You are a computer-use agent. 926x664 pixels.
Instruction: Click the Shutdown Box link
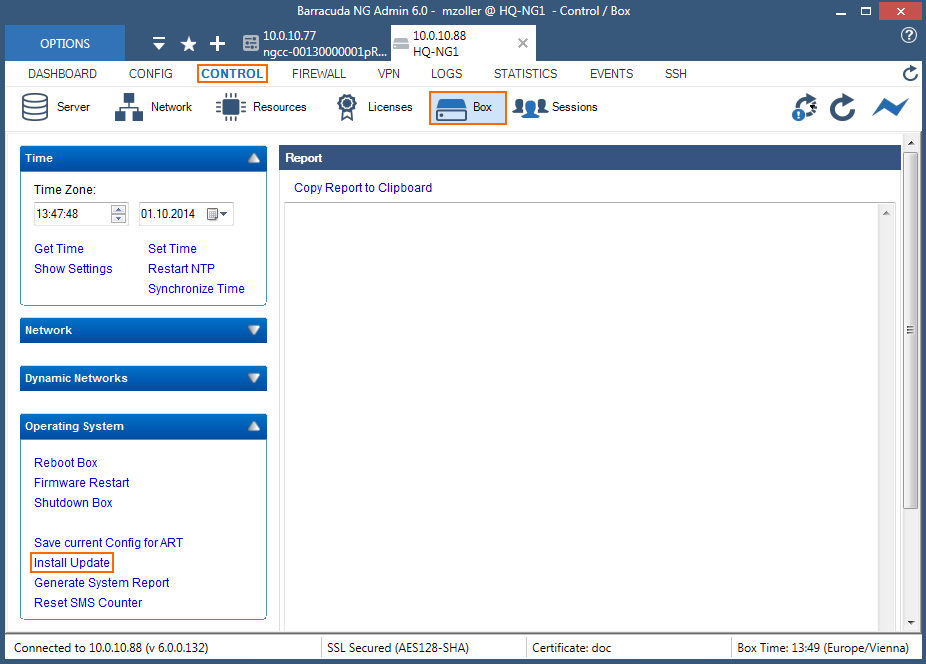(73, 503)
